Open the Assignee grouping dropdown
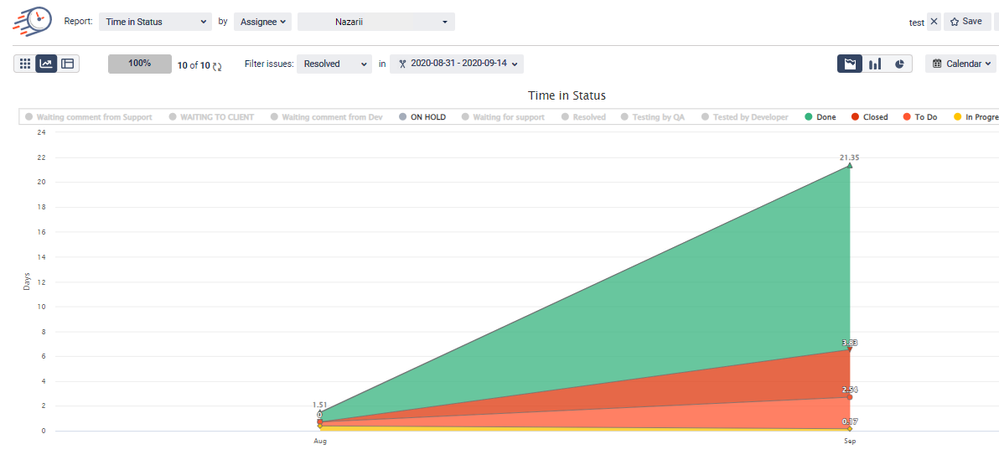 click(262, 22)
